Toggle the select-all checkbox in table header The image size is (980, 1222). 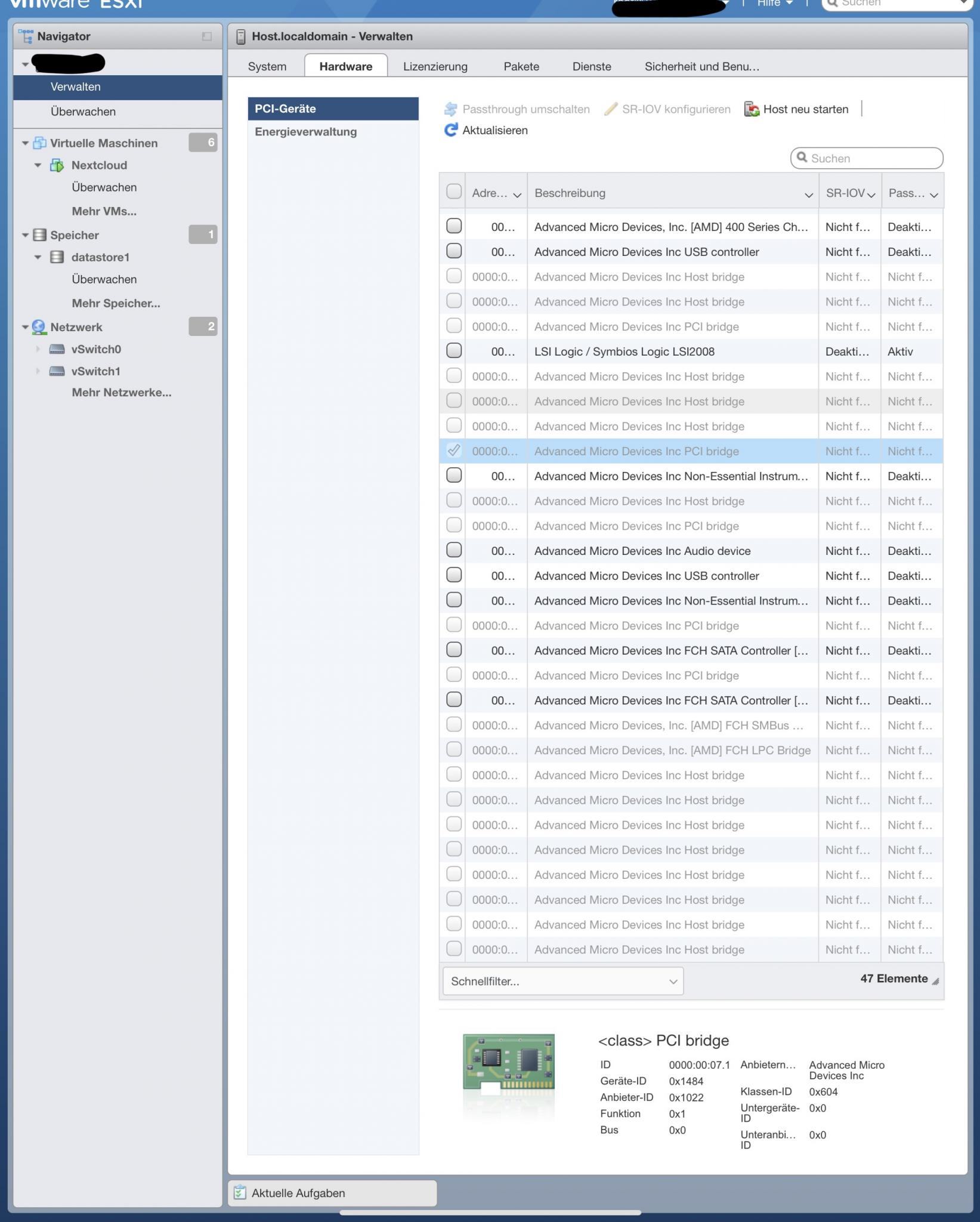click(454, 192)
